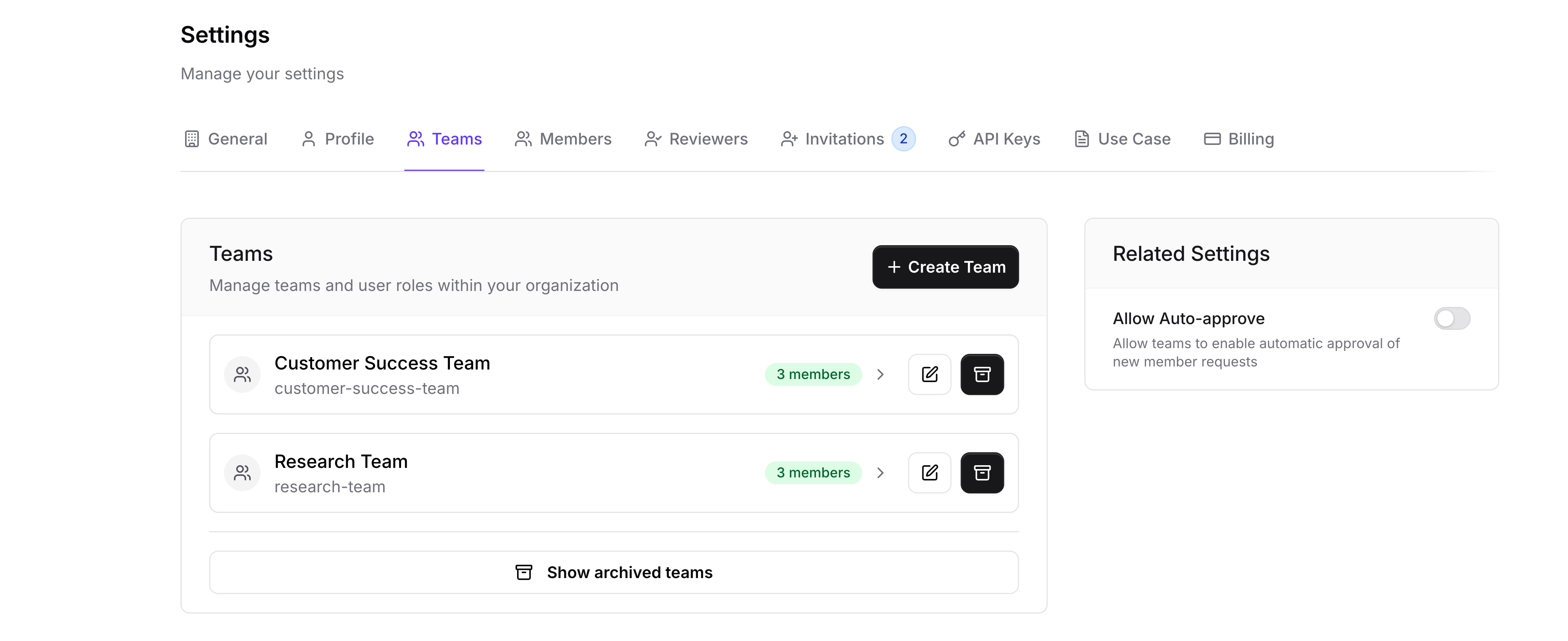1568x641 pixels.
Task: Select the Research Team name
Action: click(341, 462)
